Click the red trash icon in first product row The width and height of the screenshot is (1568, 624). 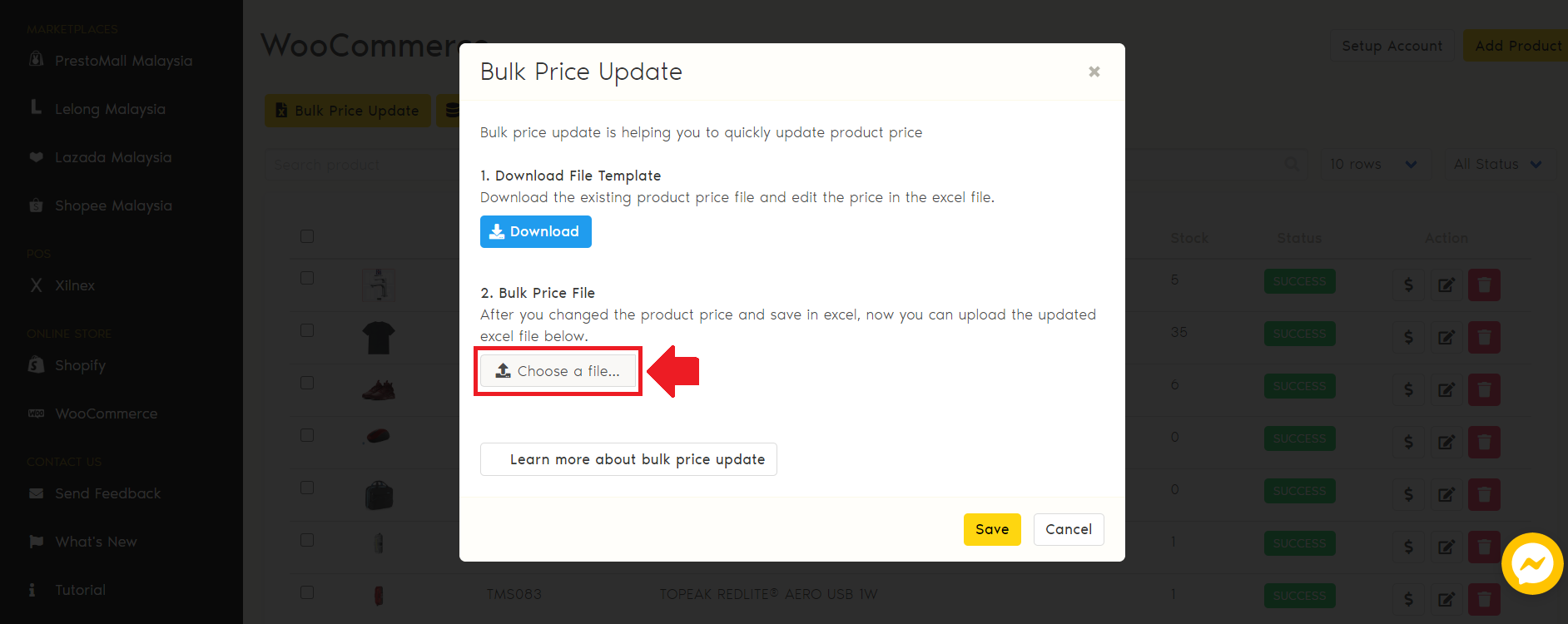[x=1483, y=285]
